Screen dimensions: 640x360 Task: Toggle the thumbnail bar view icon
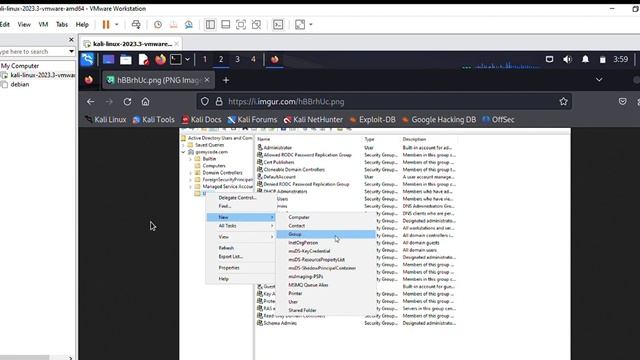(x=225, y=25)
